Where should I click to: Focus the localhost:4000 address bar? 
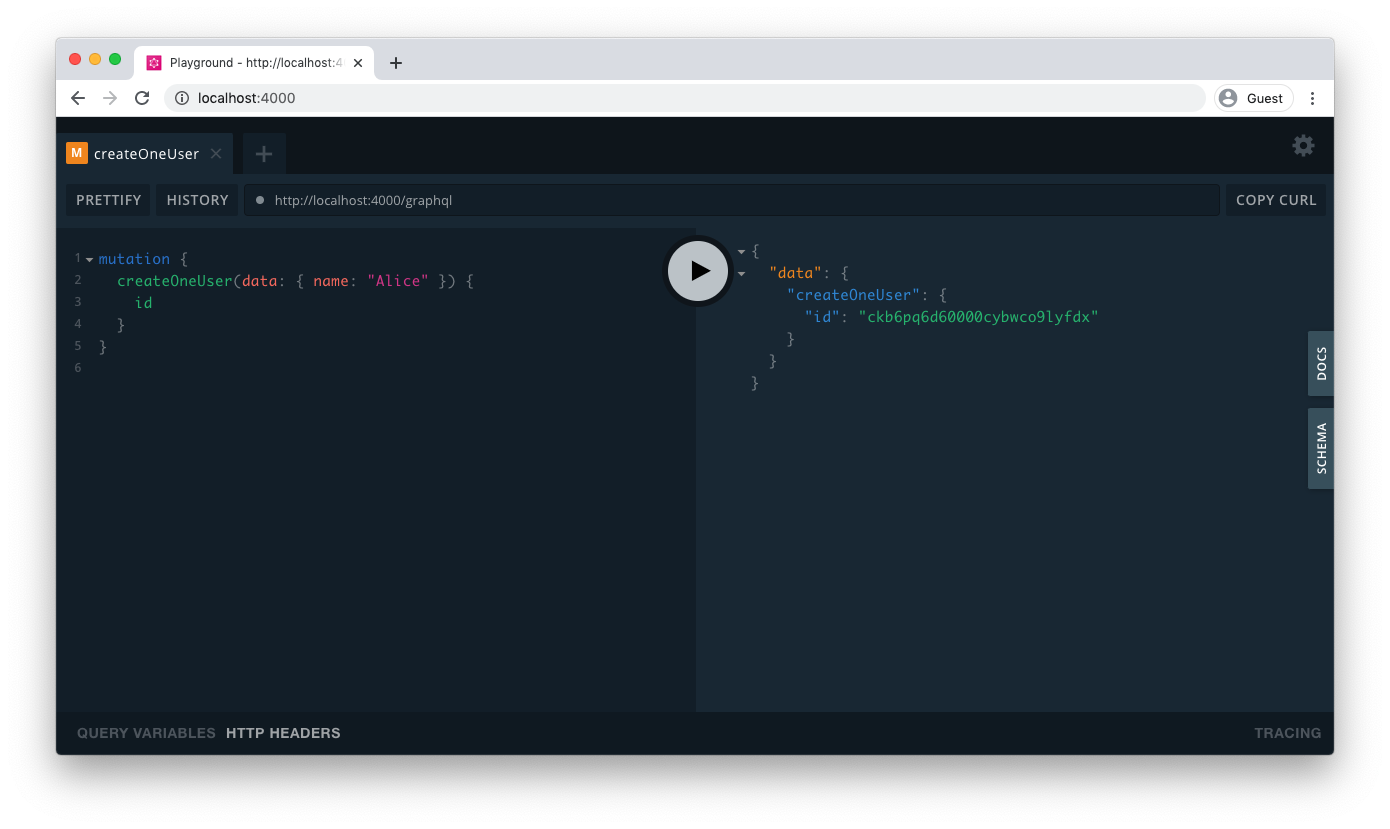click(685, 98)
